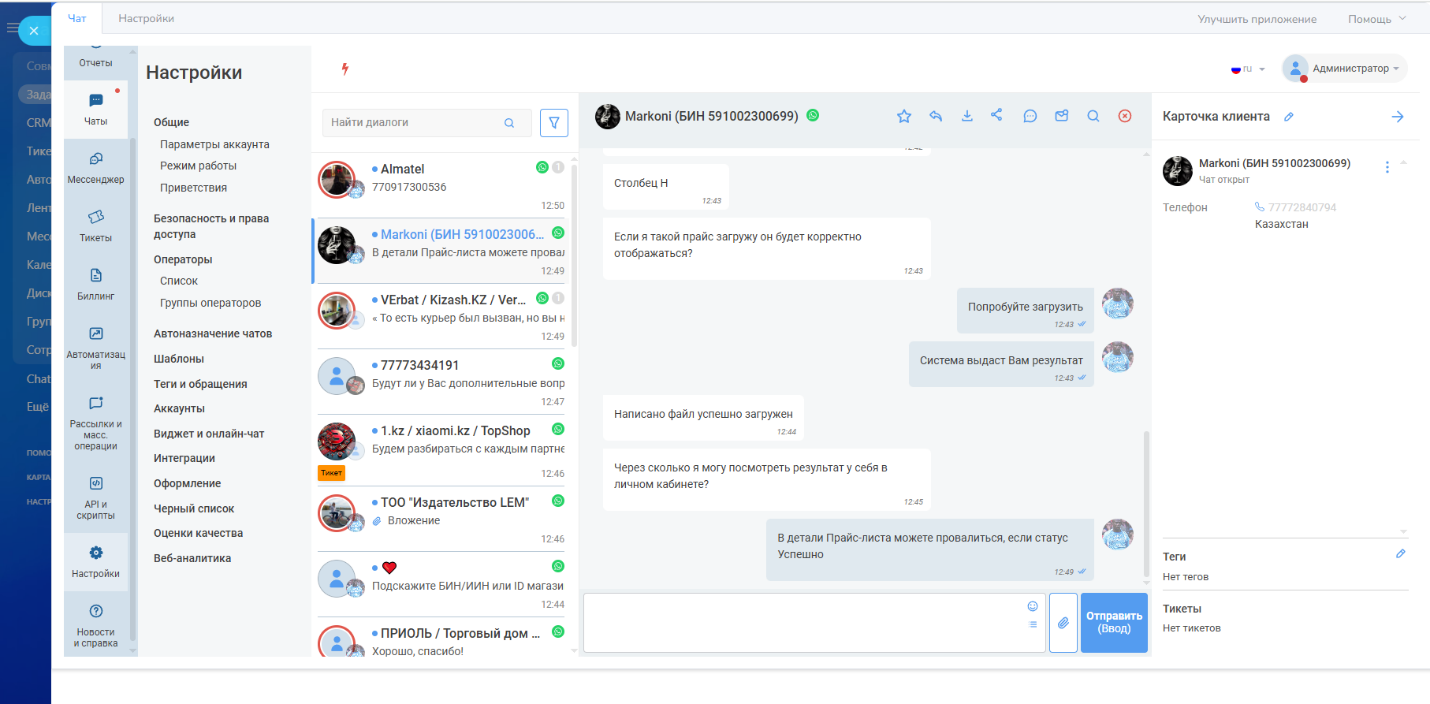Open the Шаблоны settings link
The image size is (1430, 704).
(179, 359)
